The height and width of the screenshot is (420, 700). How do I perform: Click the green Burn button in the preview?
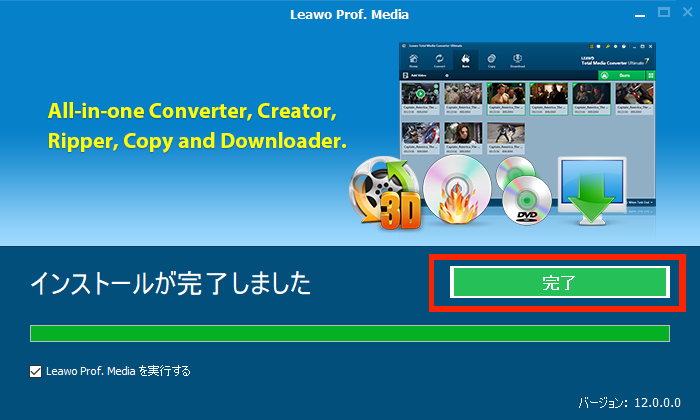(622, 75)
